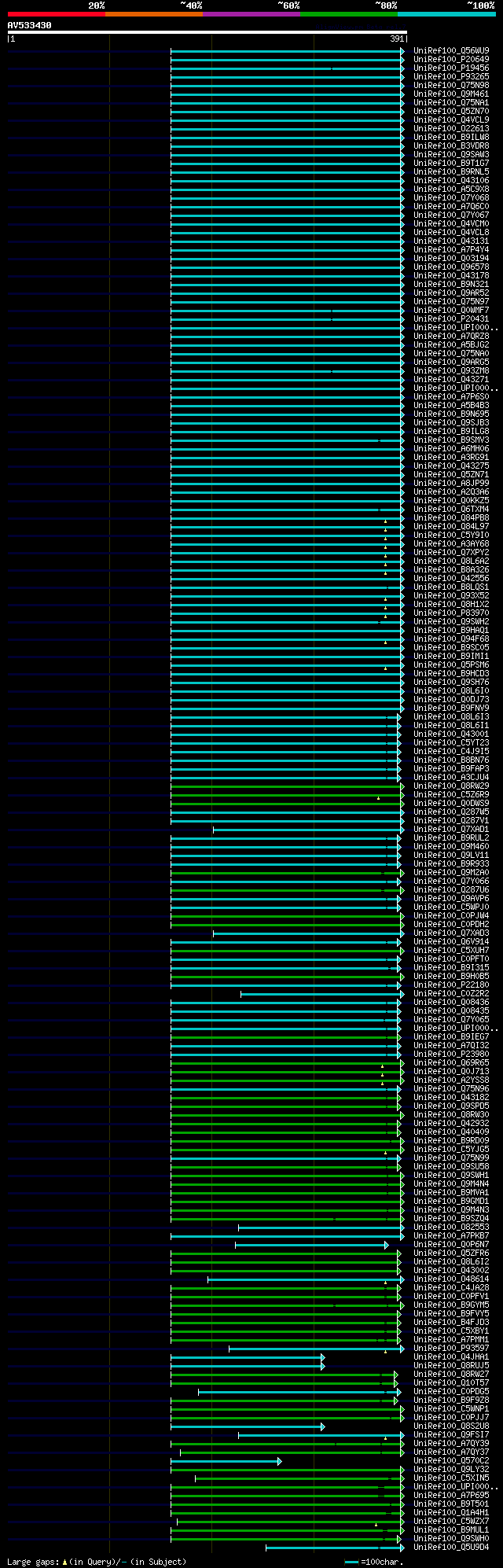The image size is (503, 1568).
Task: Click label UniRef100_P22180
Action: [x=451, y=985]
